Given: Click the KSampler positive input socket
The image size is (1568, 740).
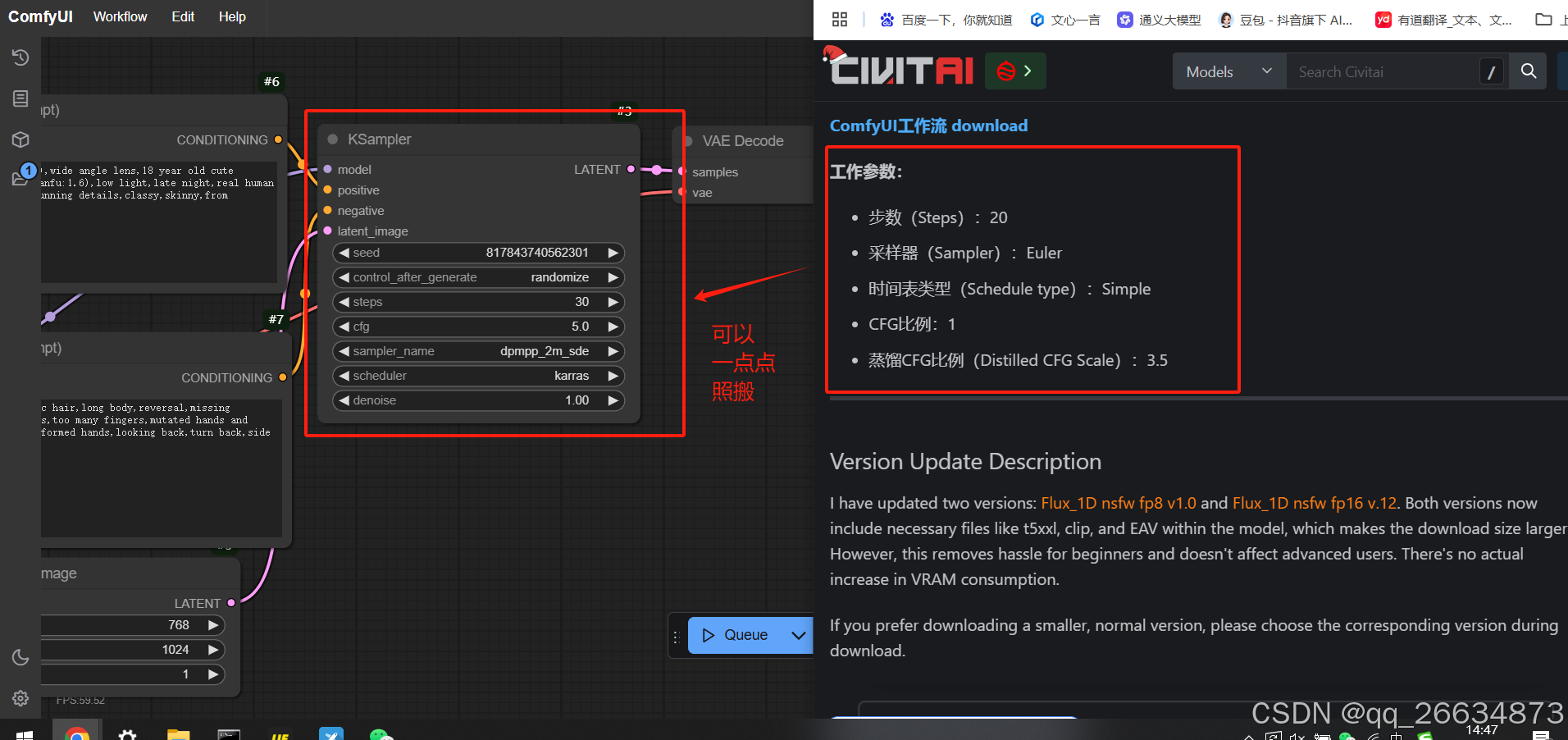Looking at the screenshot, I should pos(327,190).
